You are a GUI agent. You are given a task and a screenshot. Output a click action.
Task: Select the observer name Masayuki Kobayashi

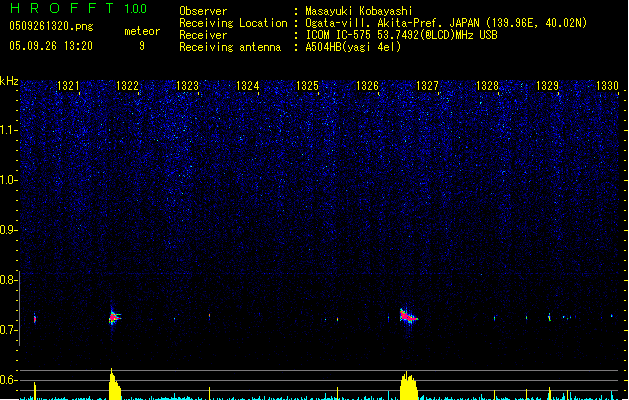[359, 11]
